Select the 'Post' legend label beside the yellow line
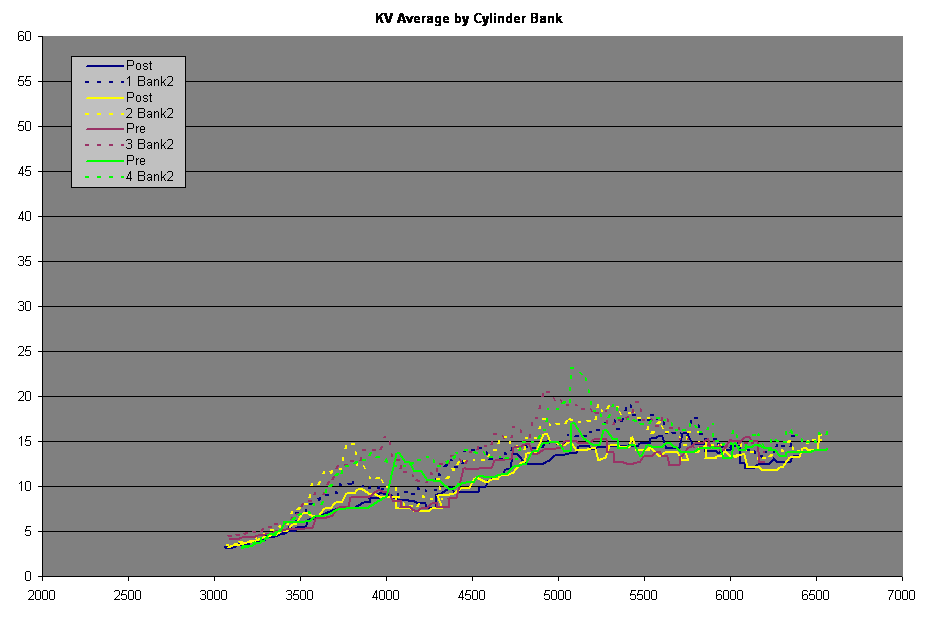938x624 pixels. point(139,97)
